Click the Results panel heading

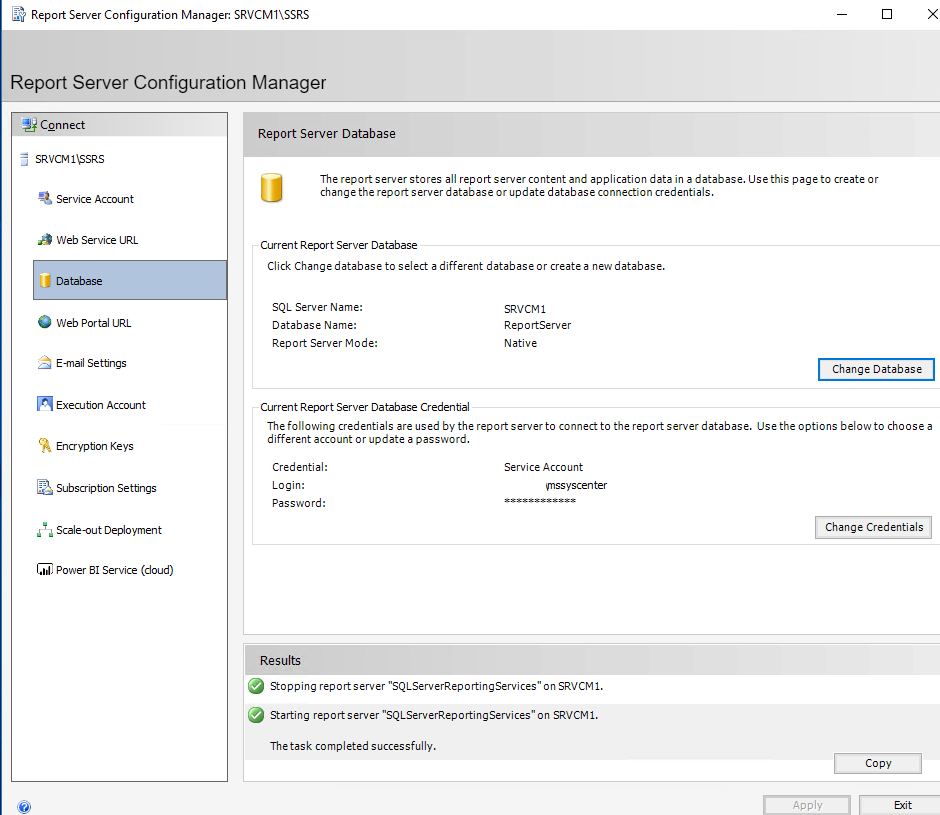(280, 660)
